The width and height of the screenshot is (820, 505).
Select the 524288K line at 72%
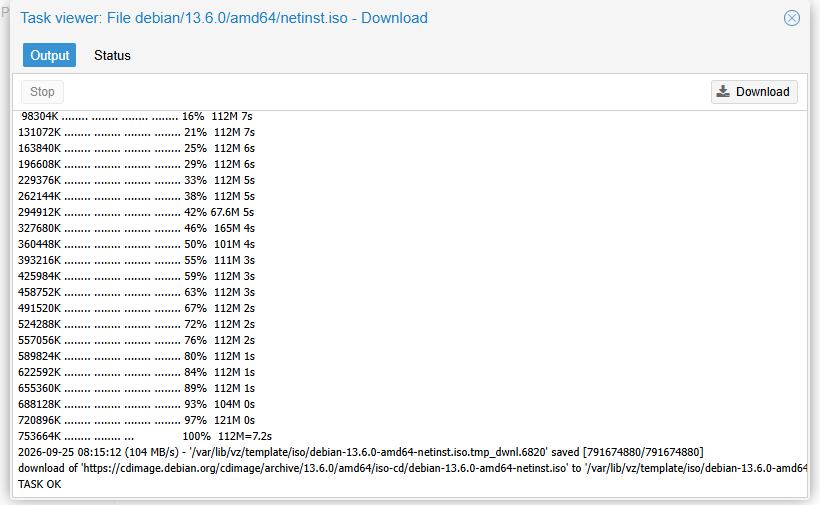click(x=136, y=324)
